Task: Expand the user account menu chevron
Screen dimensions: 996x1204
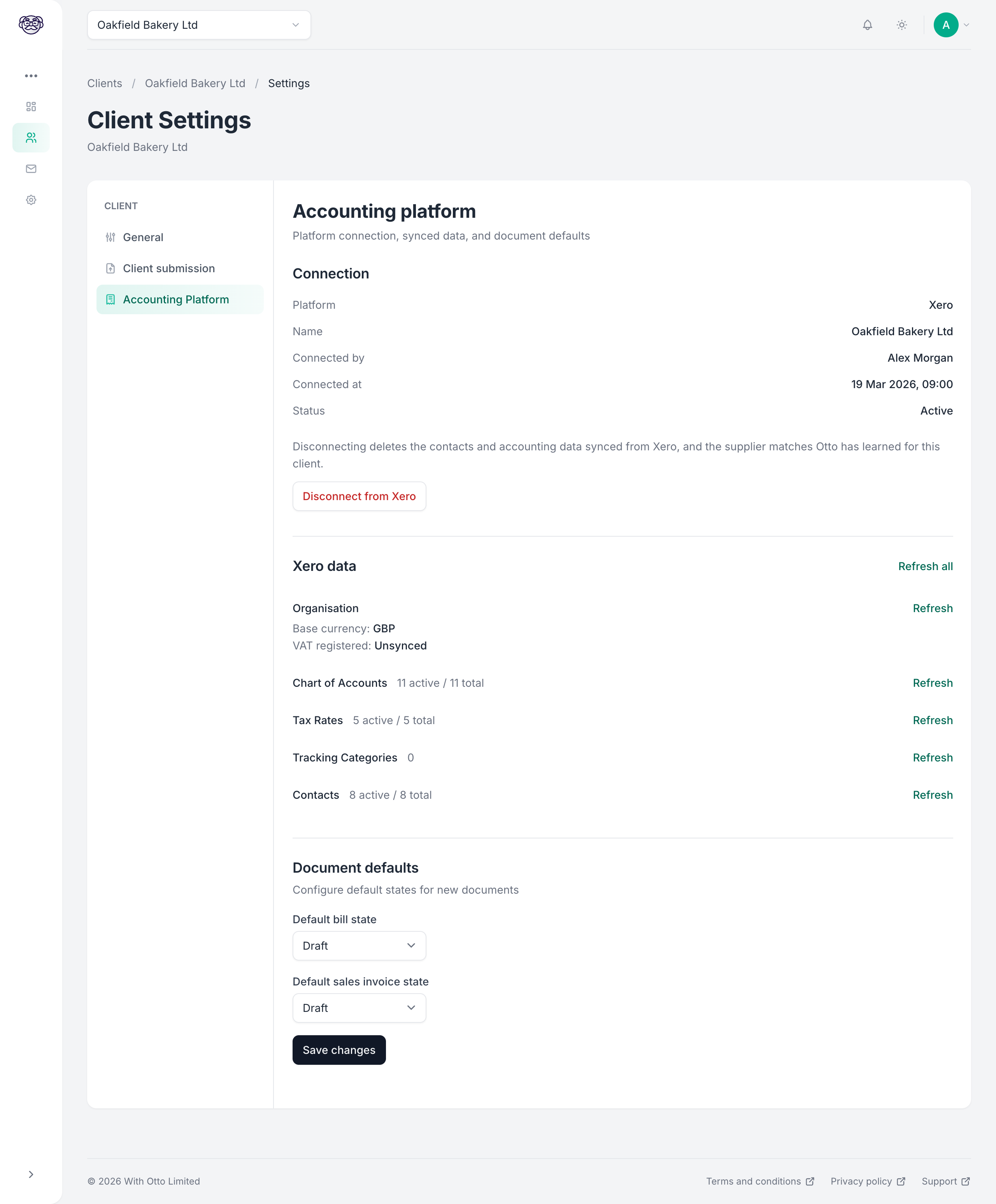Action: coord(967,24)
